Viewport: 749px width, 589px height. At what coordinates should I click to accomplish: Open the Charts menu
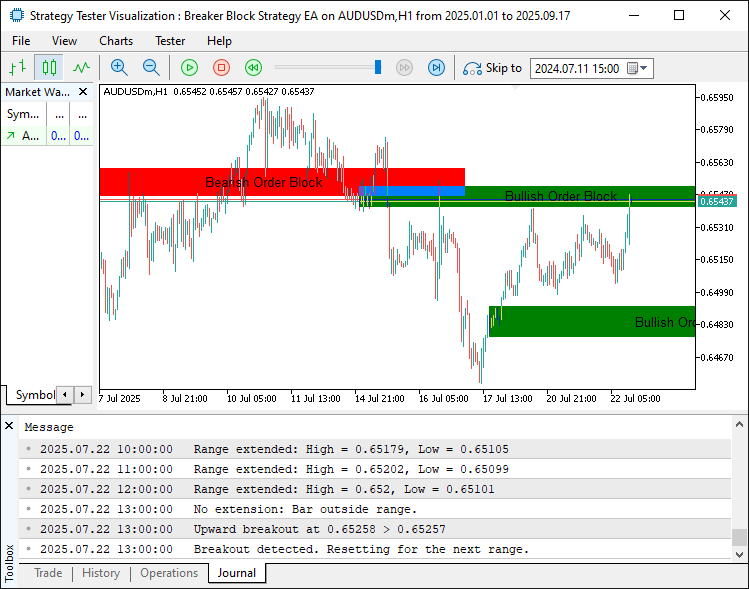point(116,41)
